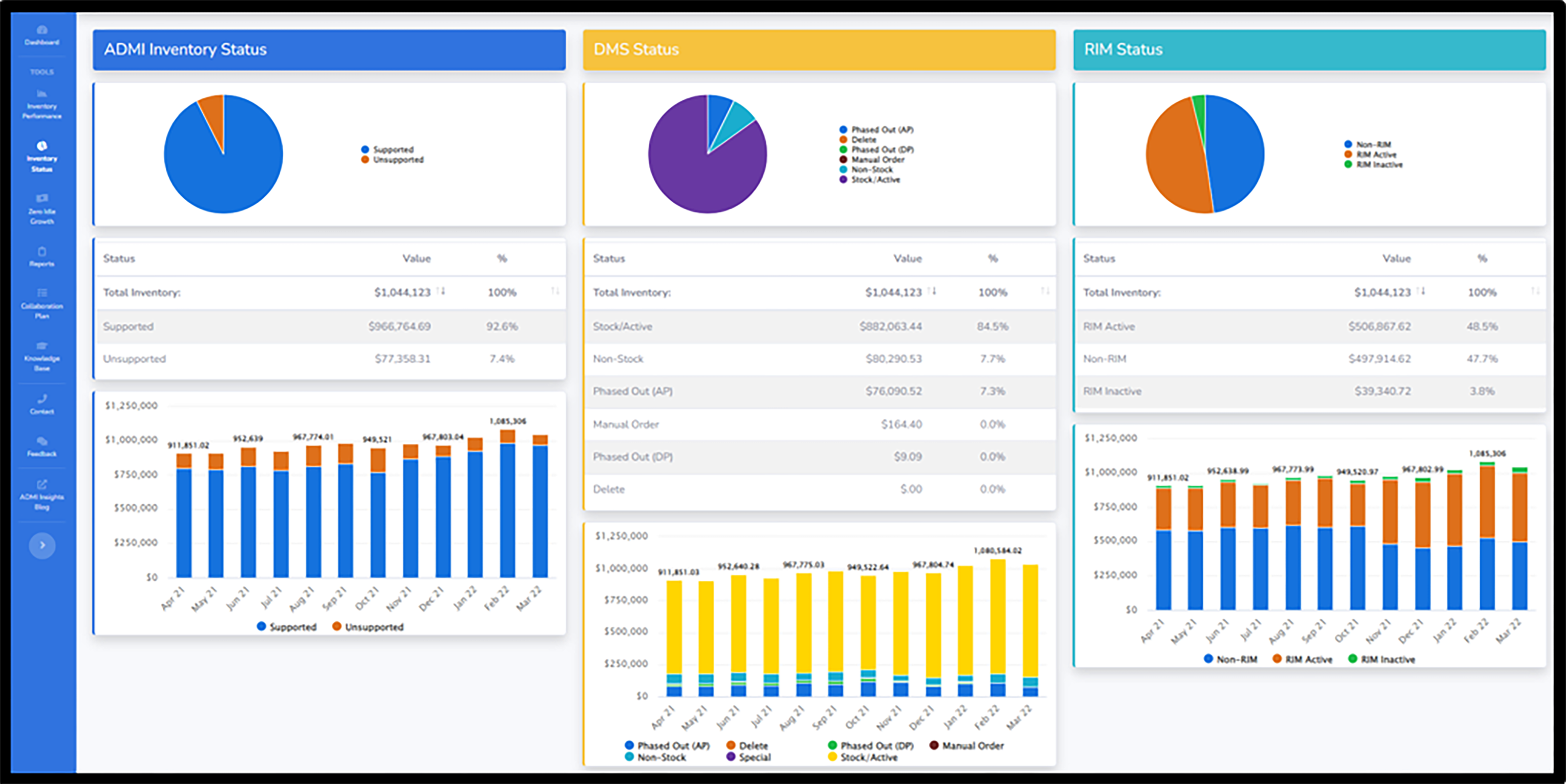This screenshot has height=784, width=1566.
Task: Sort ADMI table by percent arrows
Action: pyautogui.click(x=555, y=291)
